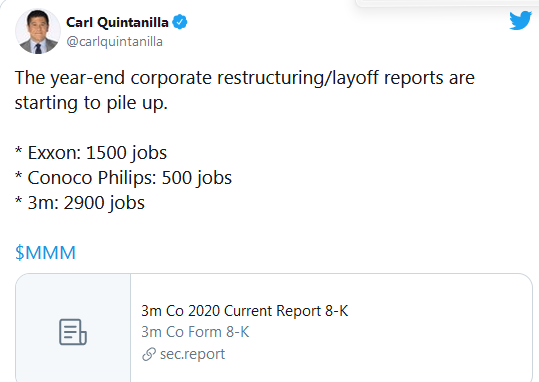Click the "Conoco Philips: 500 jobs" line
The height and width of the screenshot is (382, 539).
tap(123, 178)
